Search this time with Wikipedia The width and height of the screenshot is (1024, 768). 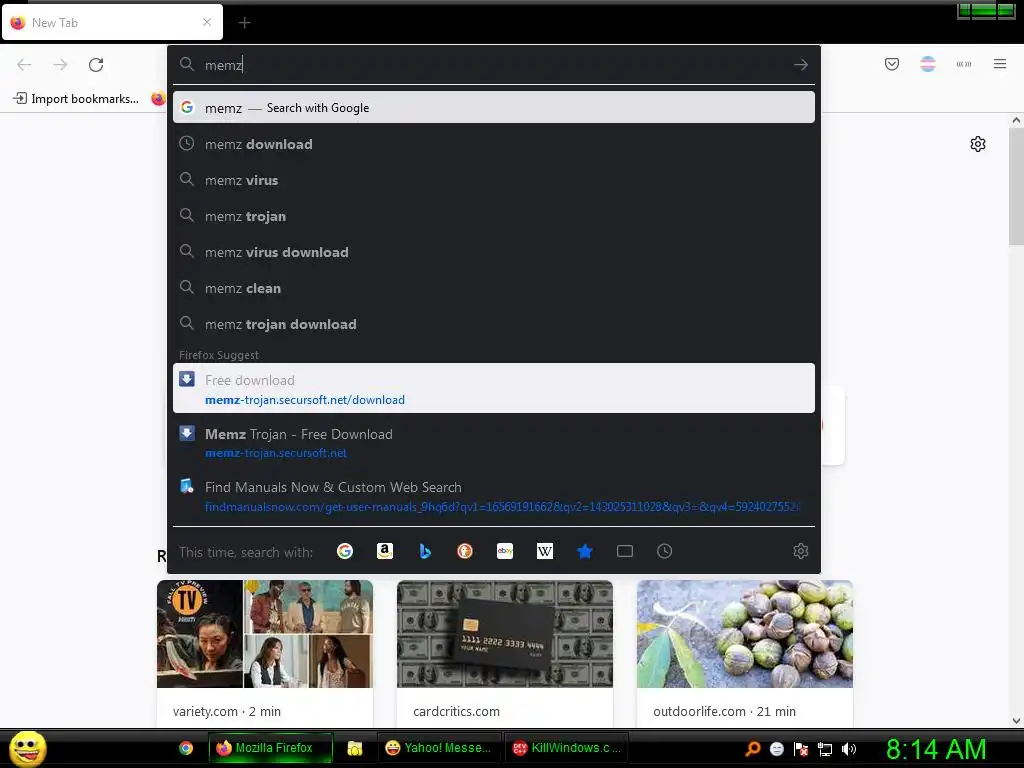point(545,551)
